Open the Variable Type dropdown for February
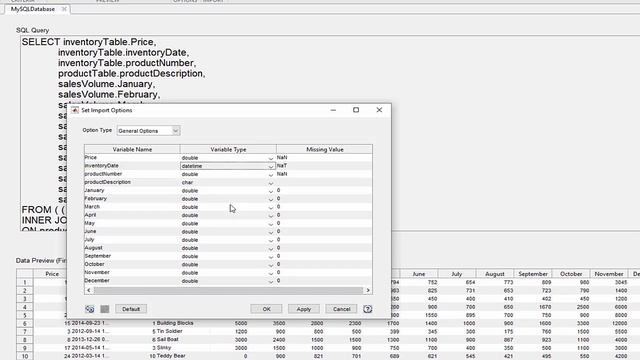 click(270, 199)
